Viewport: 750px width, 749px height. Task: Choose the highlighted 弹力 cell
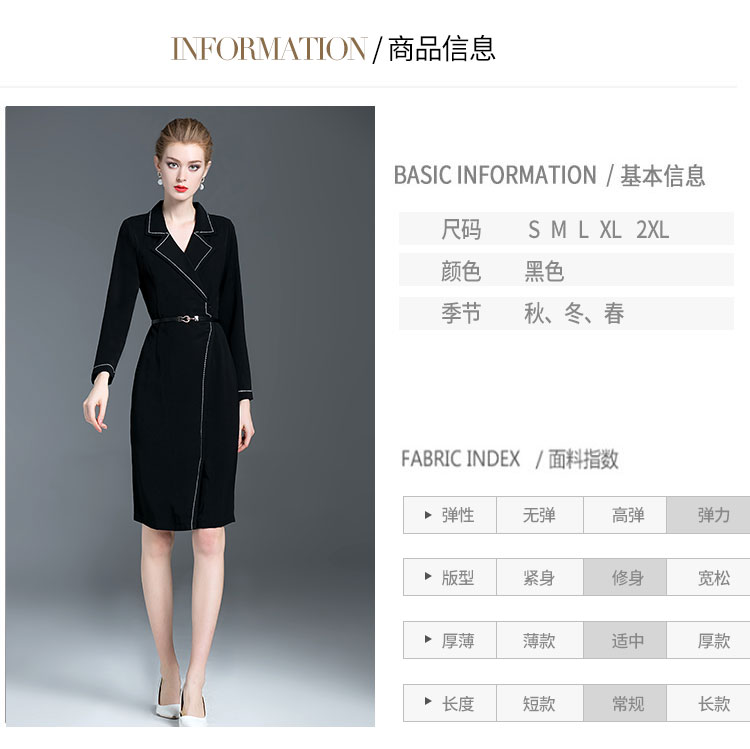point(708,515)
